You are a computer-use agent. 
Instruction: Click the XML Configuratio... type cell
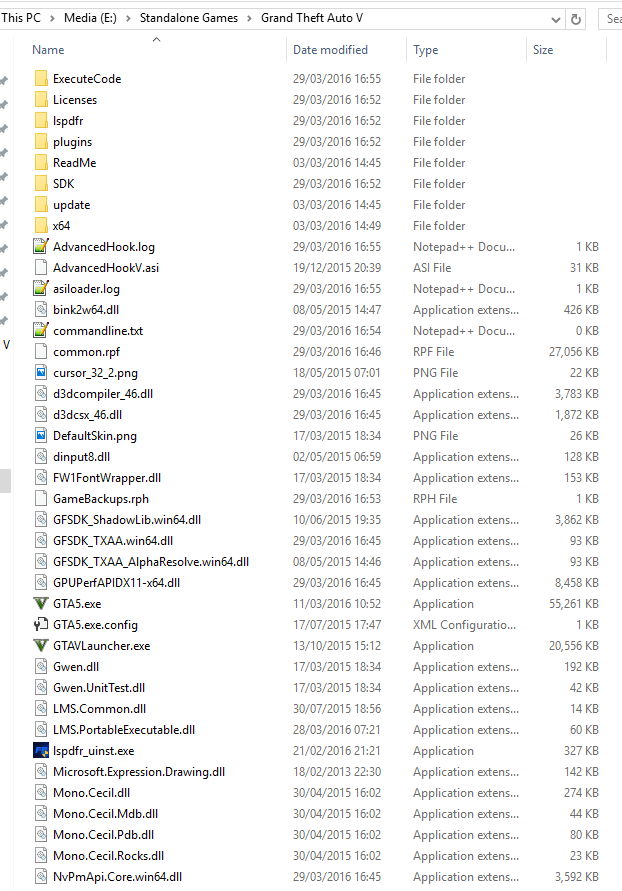click(x=465, y=624)
